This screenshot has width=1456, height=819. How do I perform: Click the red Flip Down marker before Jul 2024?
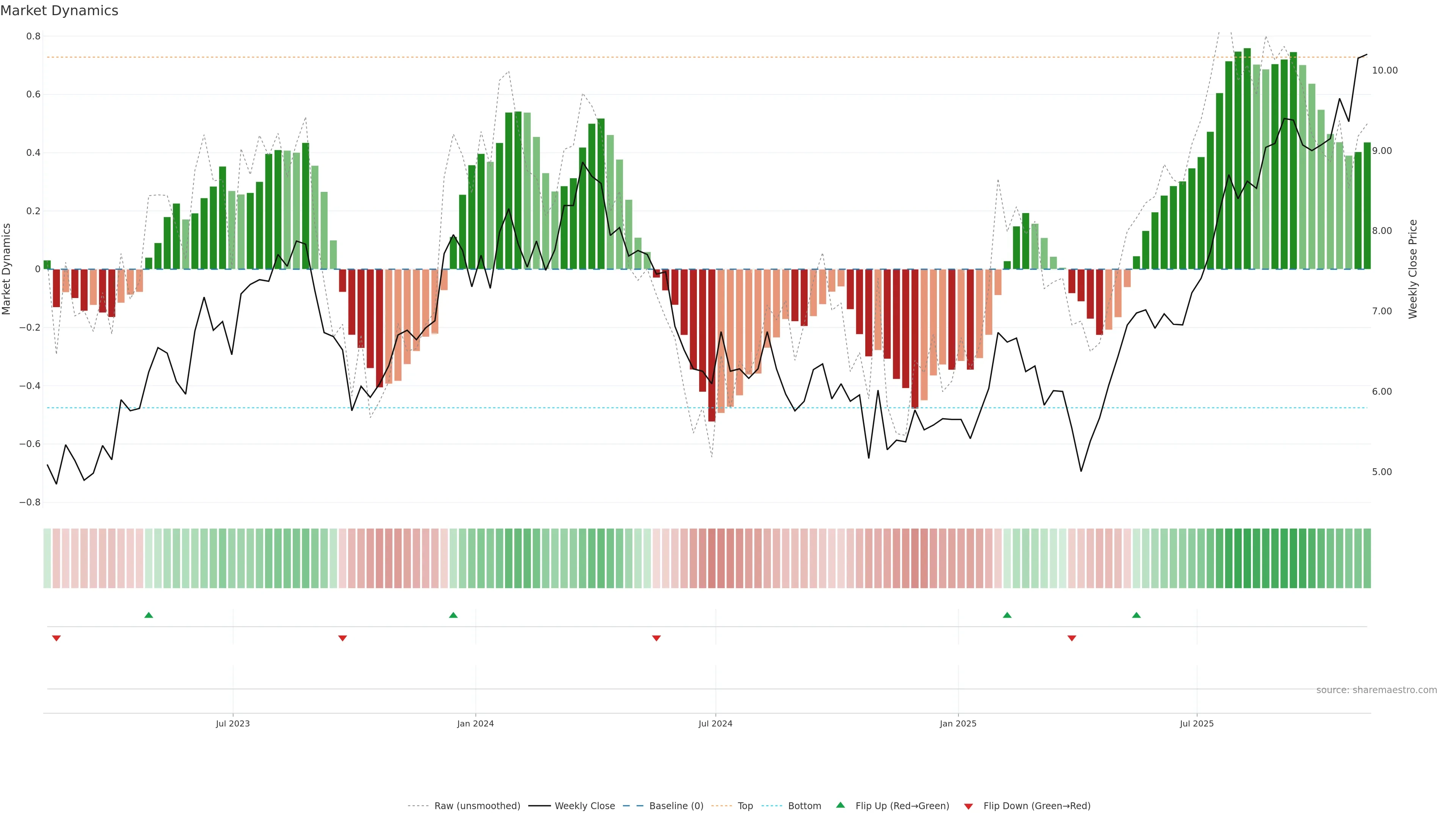656,638
